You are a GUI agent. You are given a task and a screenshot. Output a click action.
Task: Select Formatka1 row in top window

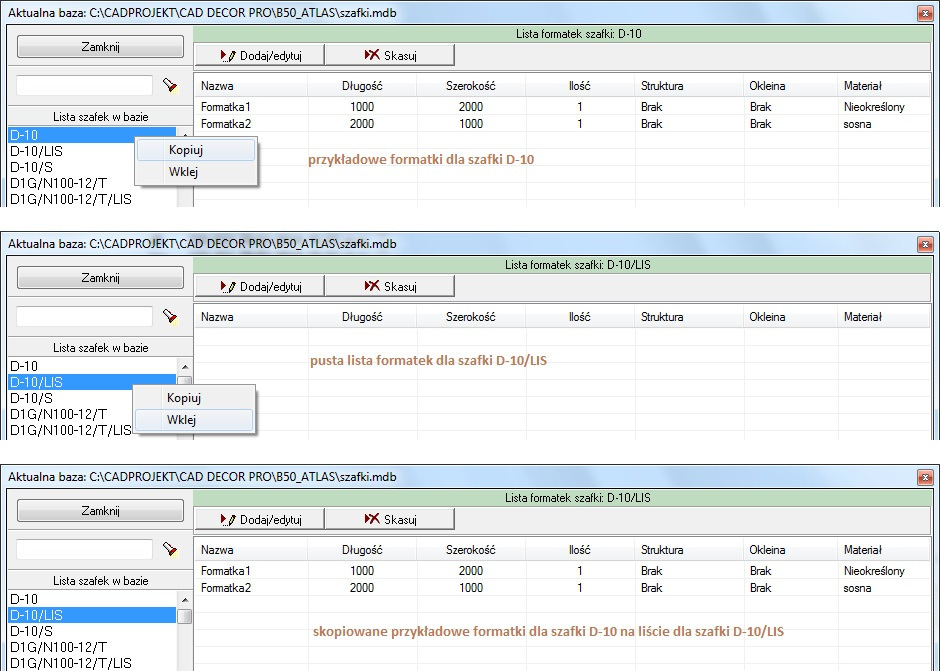pyautogui.click(x=562, y=107)
